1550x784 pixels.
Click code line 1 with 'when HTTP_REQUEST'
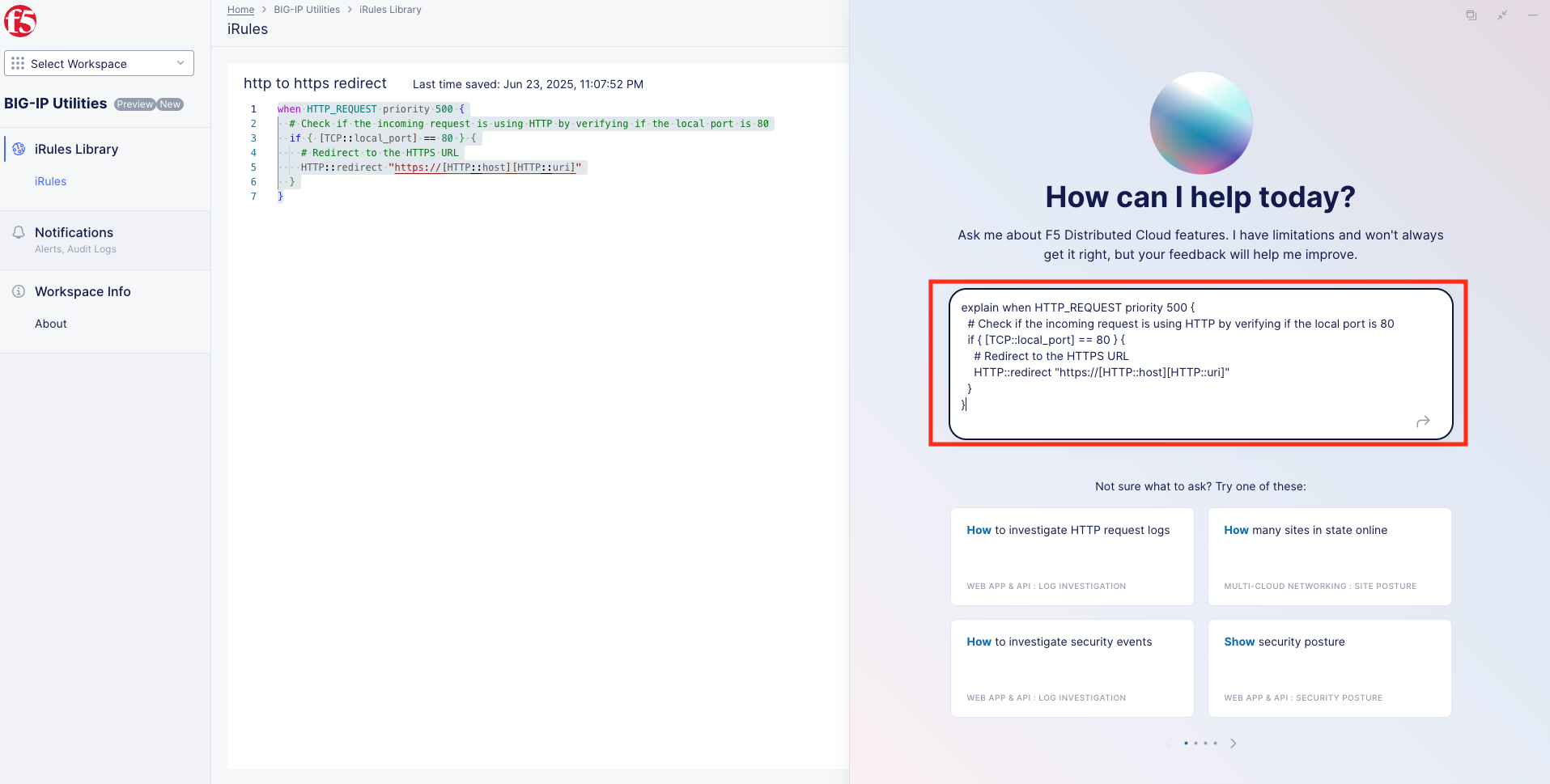(372, 109)
